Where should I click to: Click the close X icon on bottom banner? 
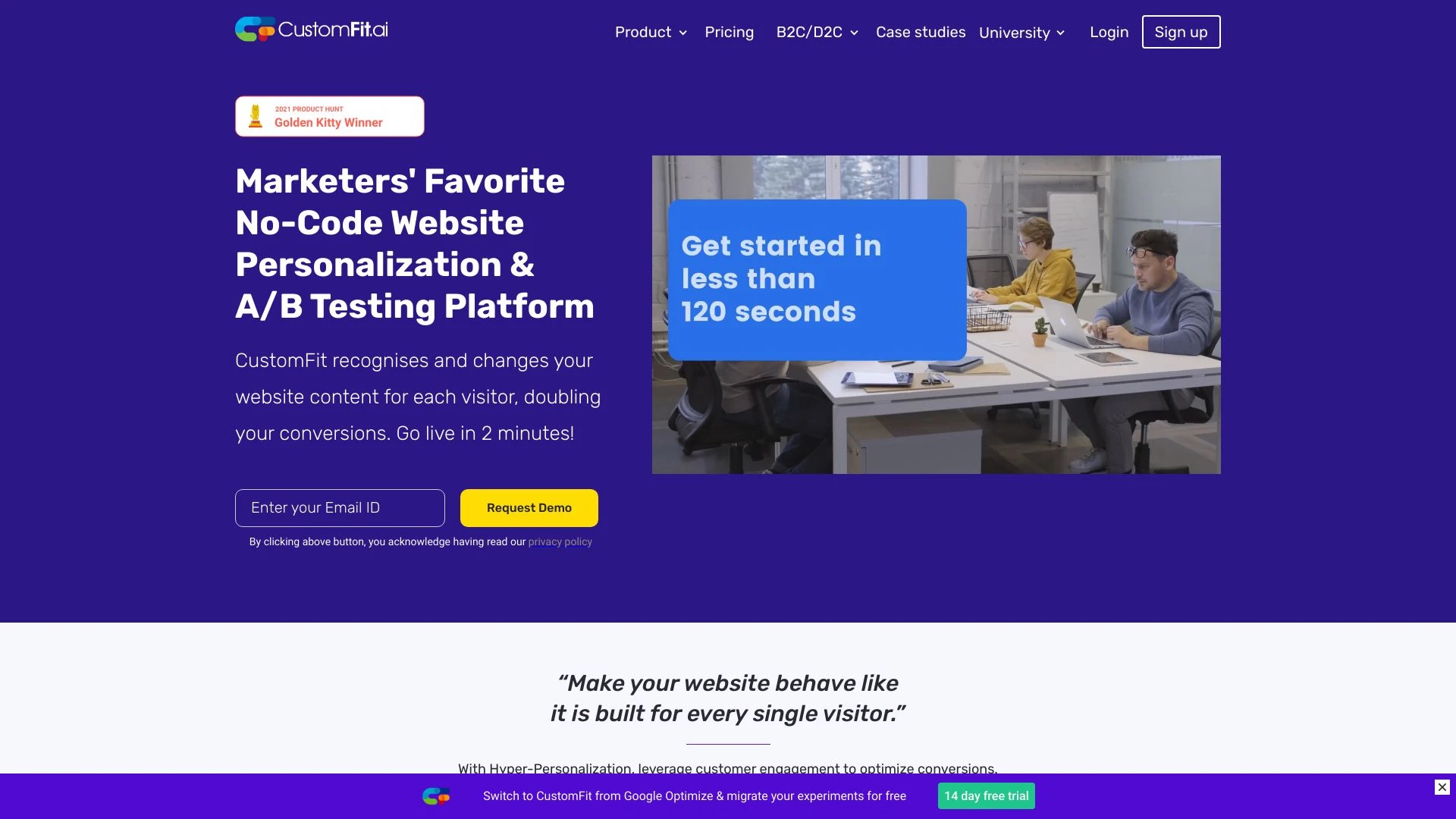[1443, 787]
